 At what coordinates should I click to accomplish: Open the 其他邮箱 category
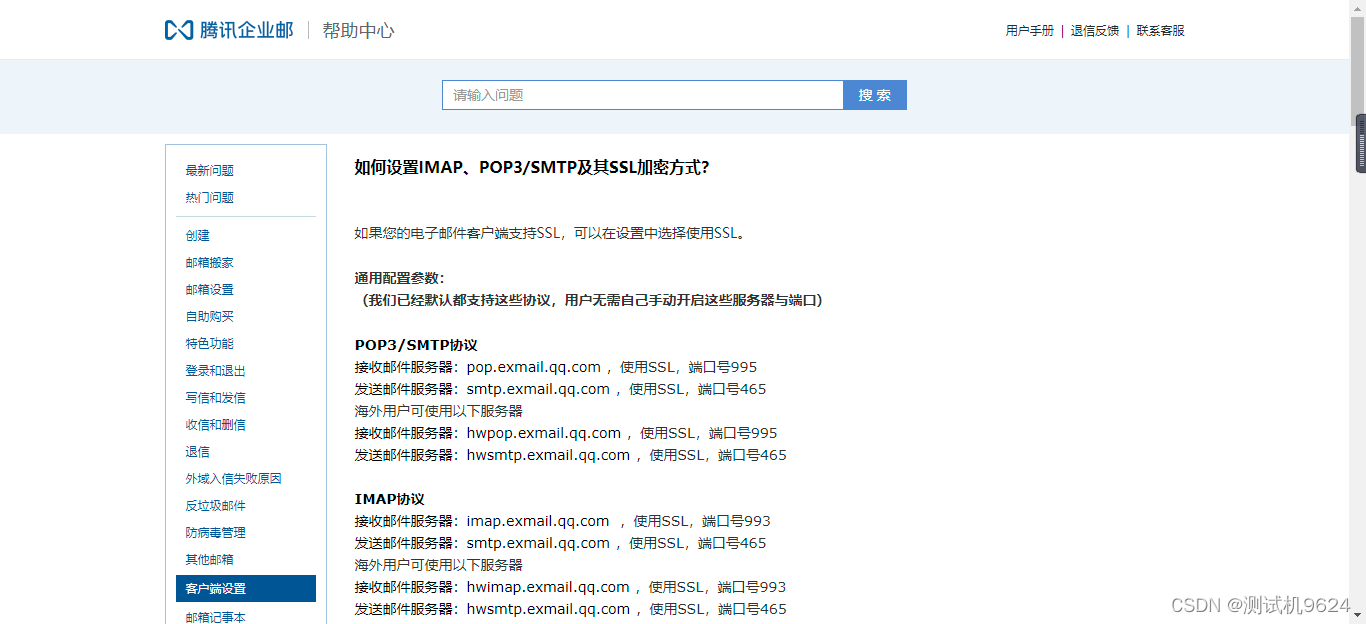tap(210, 560)
